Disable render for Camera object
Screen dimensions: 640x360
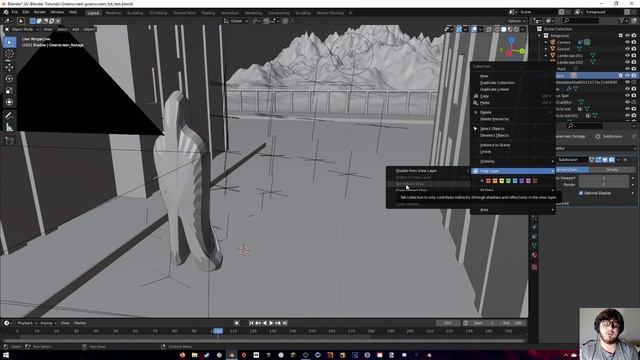coord(634,42)
